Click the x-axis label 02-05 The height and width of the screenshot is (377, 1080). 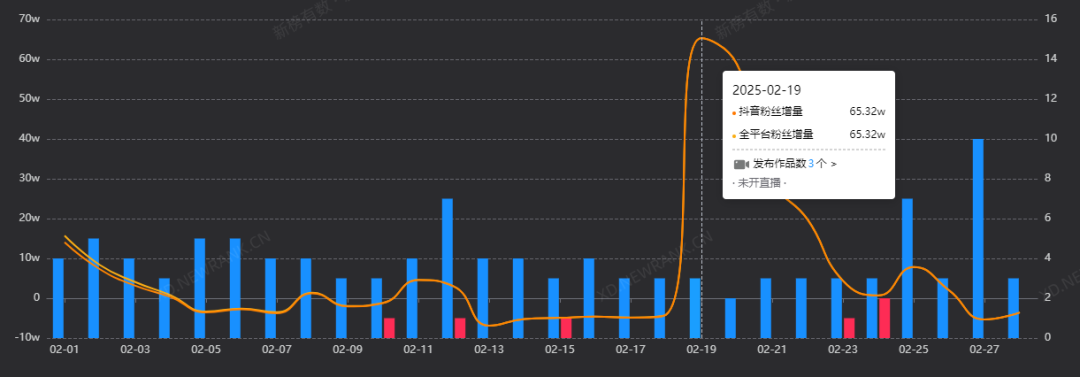[x=206, y=349]
